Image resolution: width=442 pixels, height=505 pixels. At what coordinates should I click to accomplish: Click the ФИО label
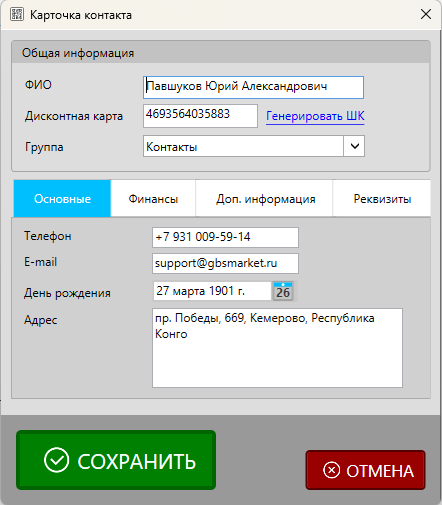(38, 85)
